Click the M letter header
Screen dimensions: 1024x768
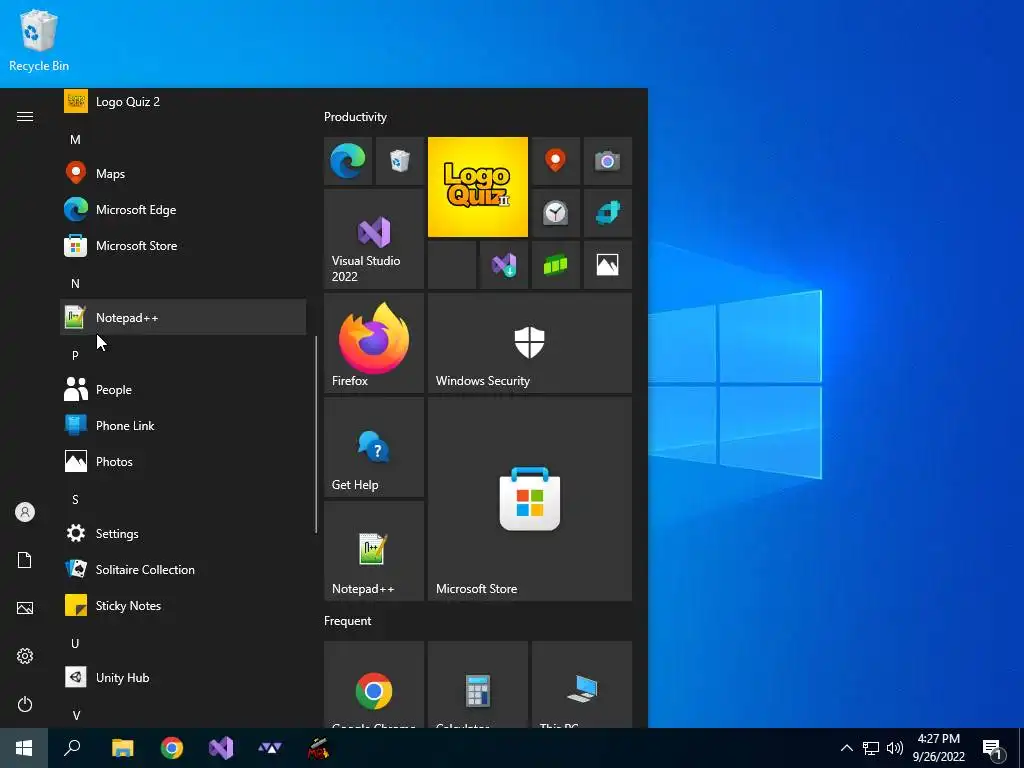[75, 140]
